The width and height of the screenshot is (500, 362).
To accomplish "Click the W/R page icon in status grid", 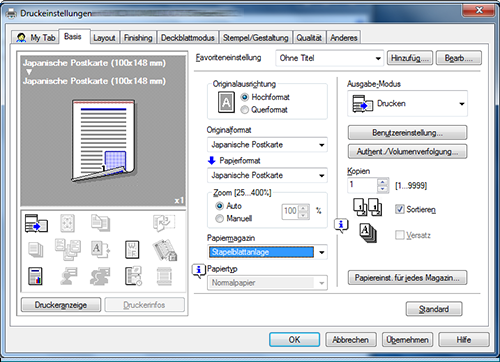I will click(132, 250).
